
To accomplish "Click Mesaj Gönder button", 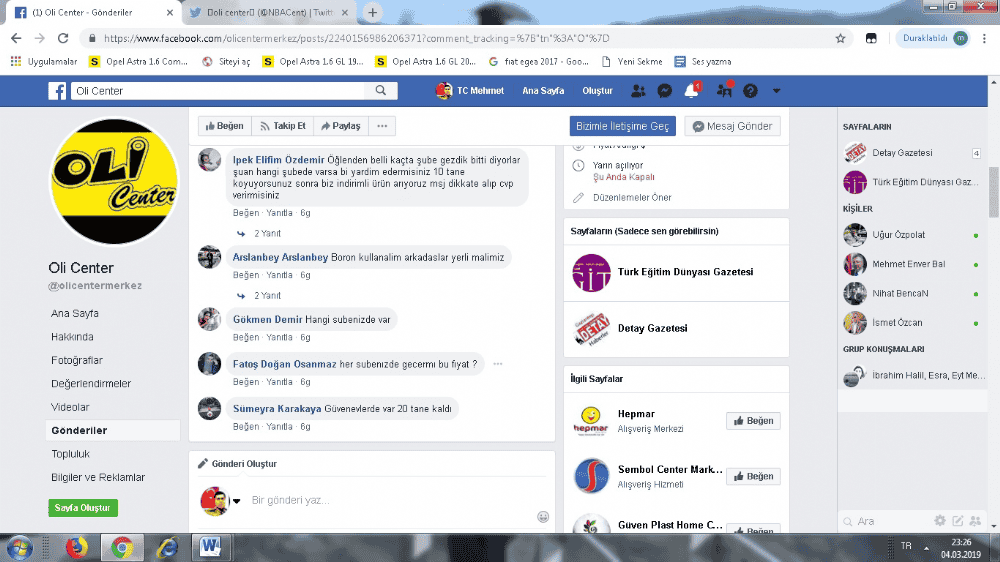I will (x=732, y=126).
